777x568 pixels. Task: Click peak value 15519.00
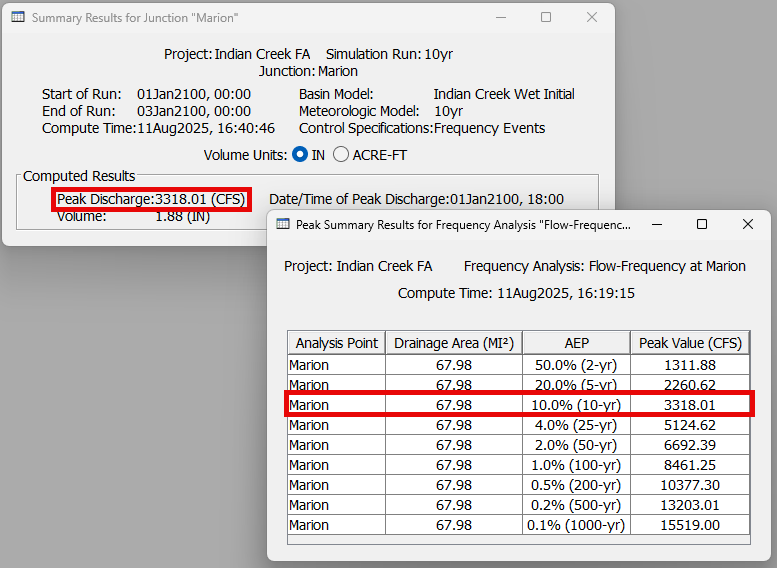pos(690,525)
